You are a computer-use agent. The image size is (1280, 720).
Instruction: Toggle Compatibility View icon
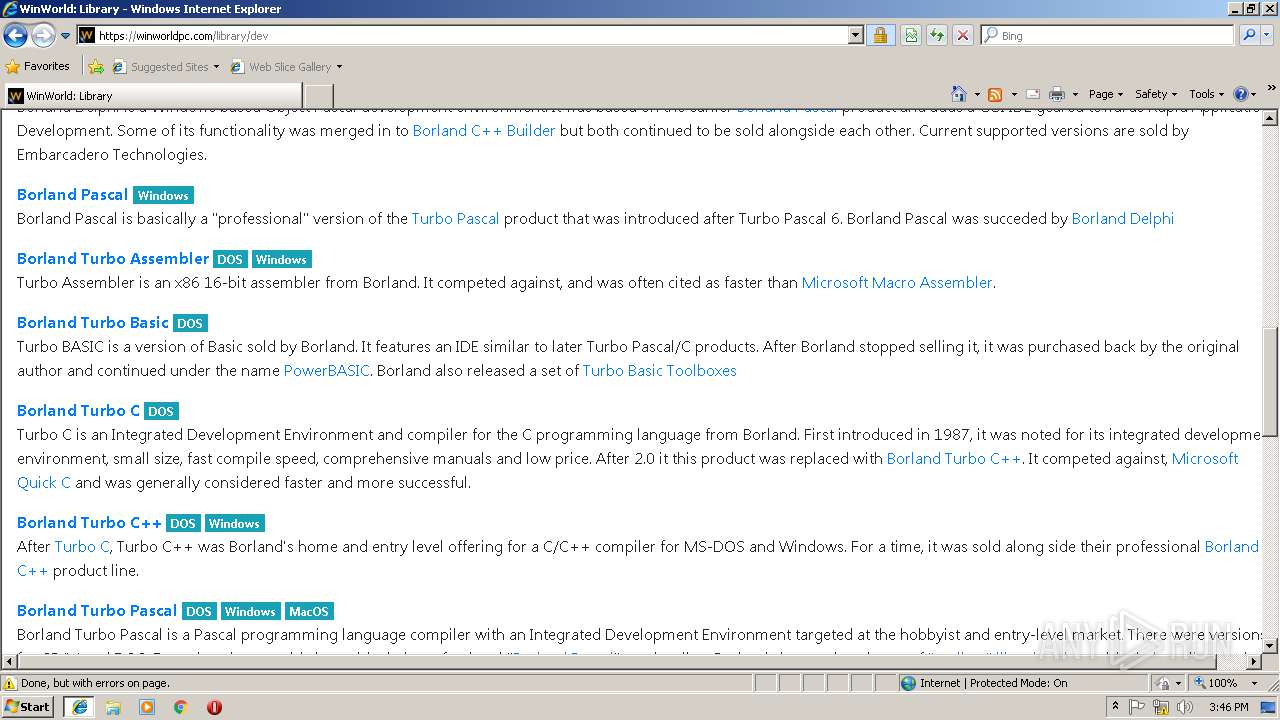[911, 35]
